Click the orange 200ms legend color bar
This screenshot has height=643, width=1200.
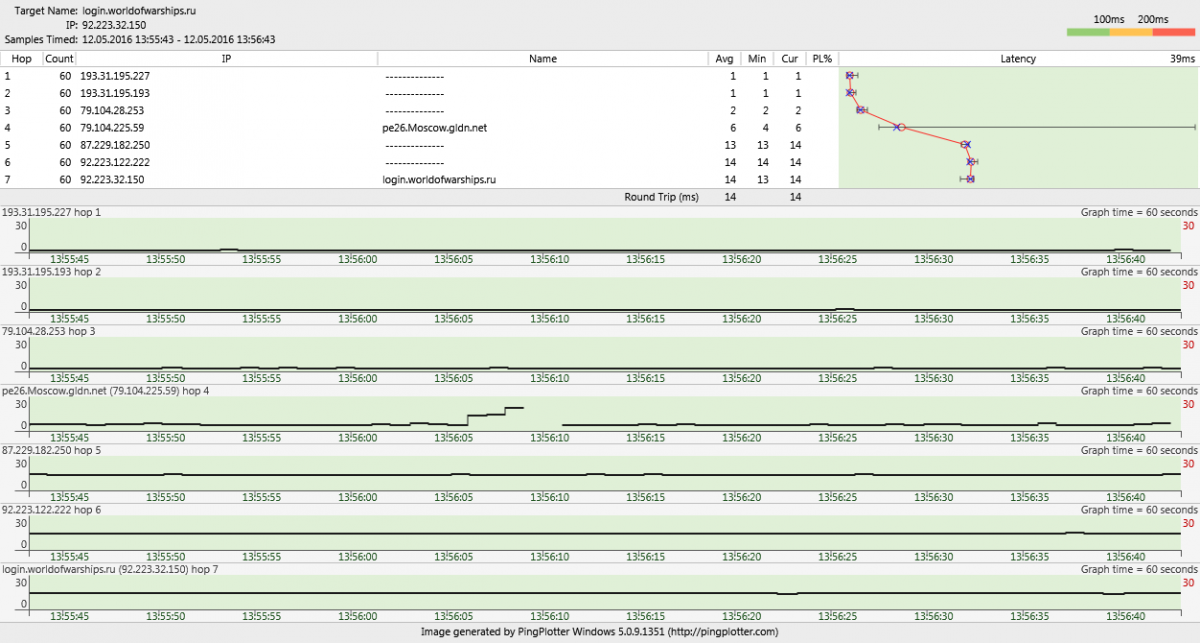click(1131, 33)
